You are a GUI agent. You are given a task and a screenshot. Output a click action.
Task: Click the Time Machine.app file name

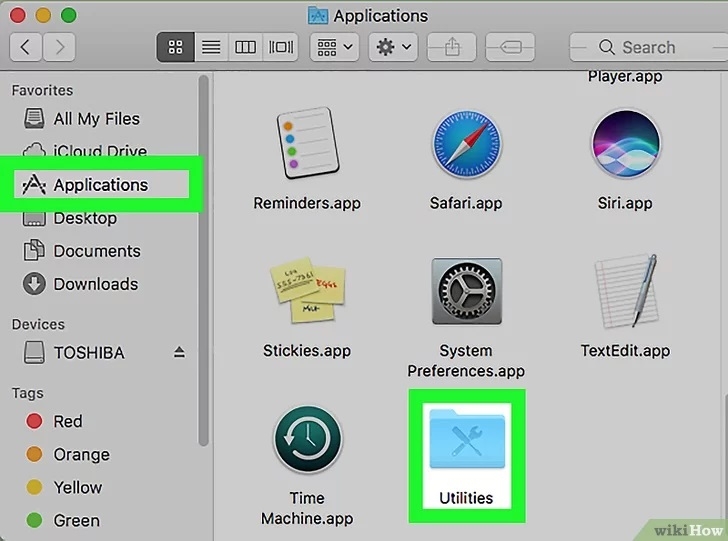coord(307,508)
